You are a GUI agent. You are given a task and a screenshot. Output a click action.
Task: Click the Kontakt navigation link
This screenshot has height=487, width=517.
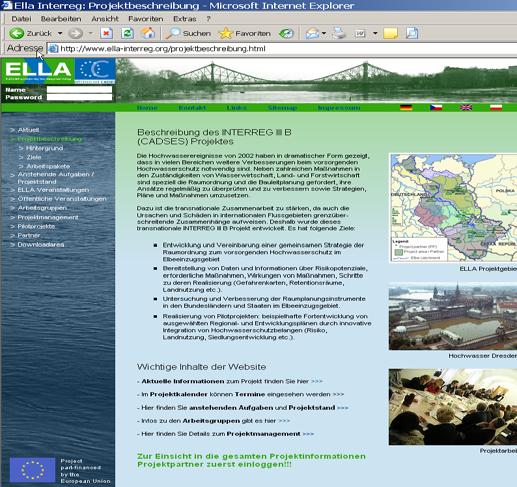[192, 108]
